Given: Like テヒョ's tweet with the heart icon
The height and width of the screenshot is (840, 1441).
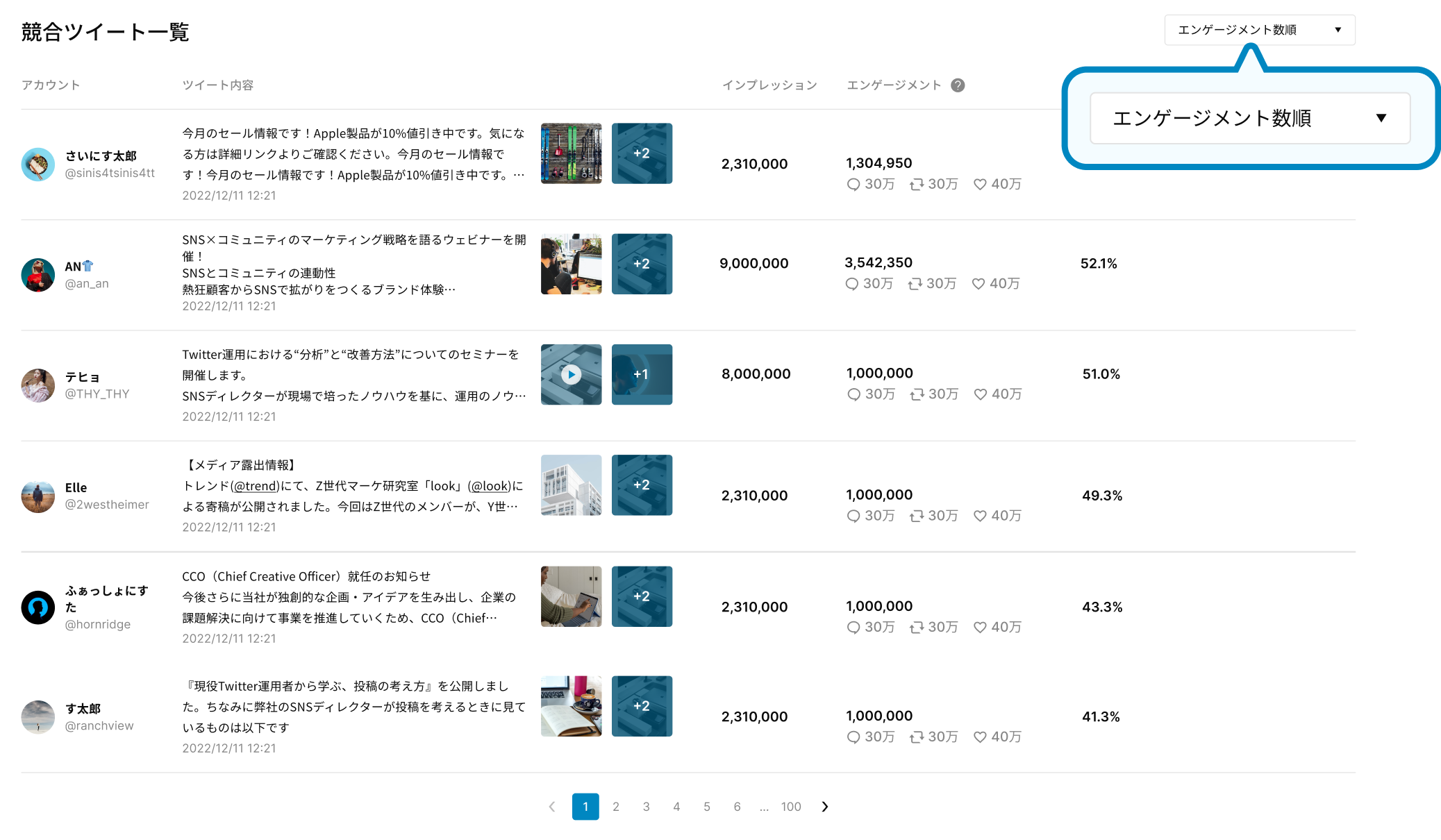Looking at the screenshot, I should [980, 394].
